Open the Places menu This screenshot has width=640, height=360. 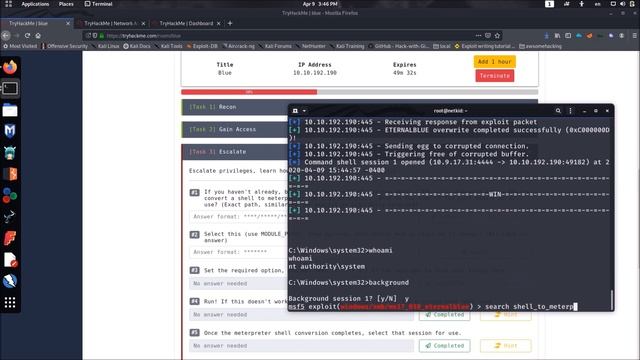click(66, 4)
